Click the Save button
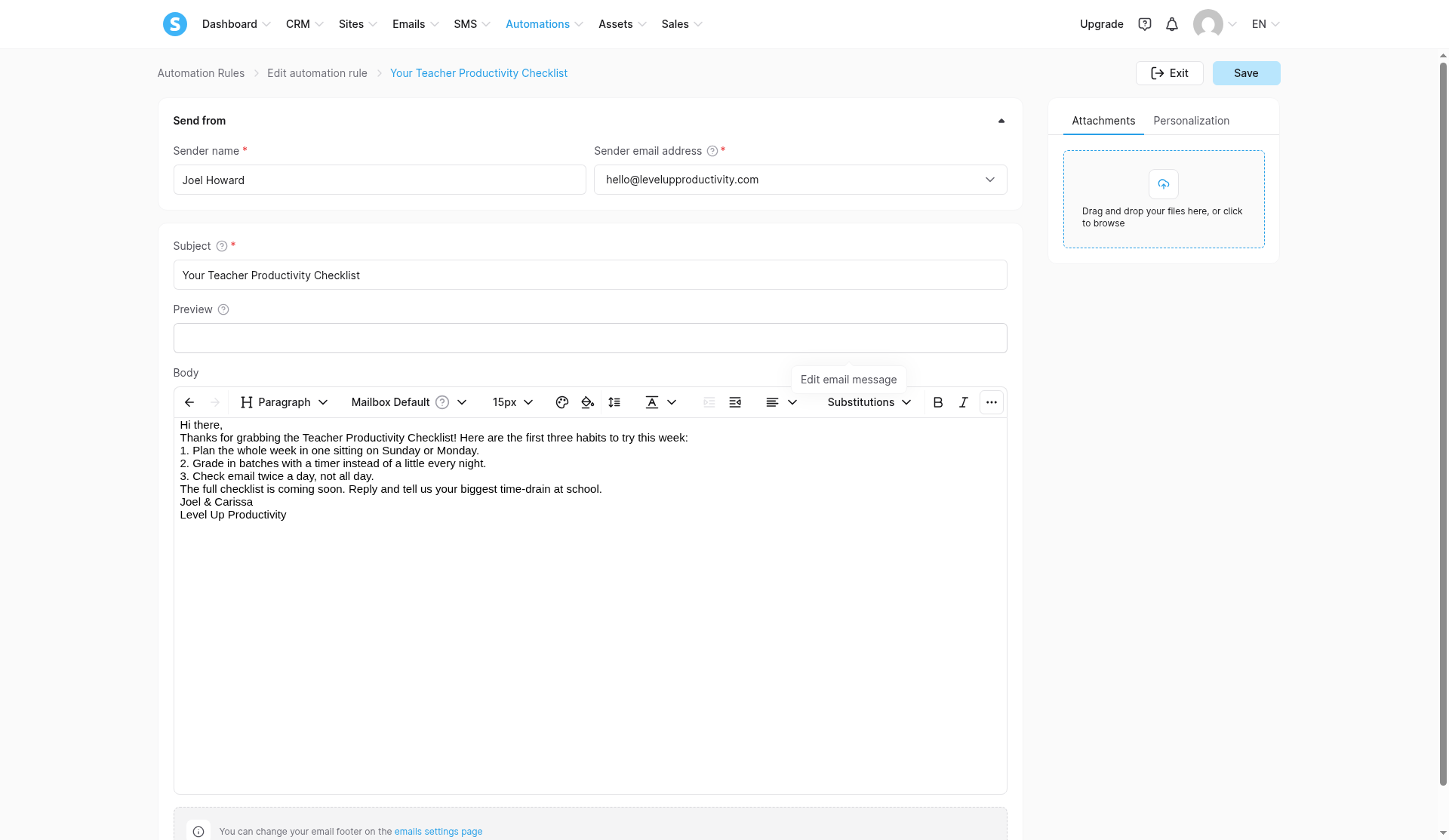The width and height of the screenshot is (1449, 840). tap(1246, 73)
